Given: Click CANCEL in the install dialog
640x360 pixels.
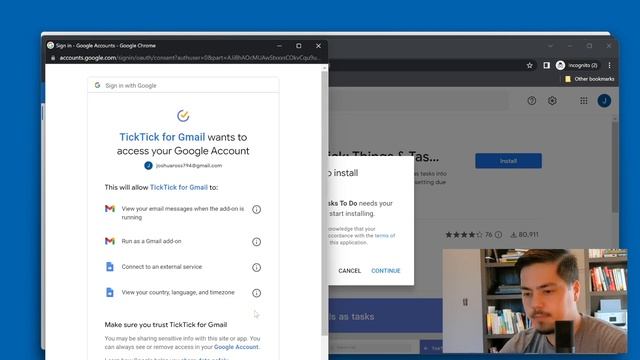Looking at the screenshot, I should point(349,271).
